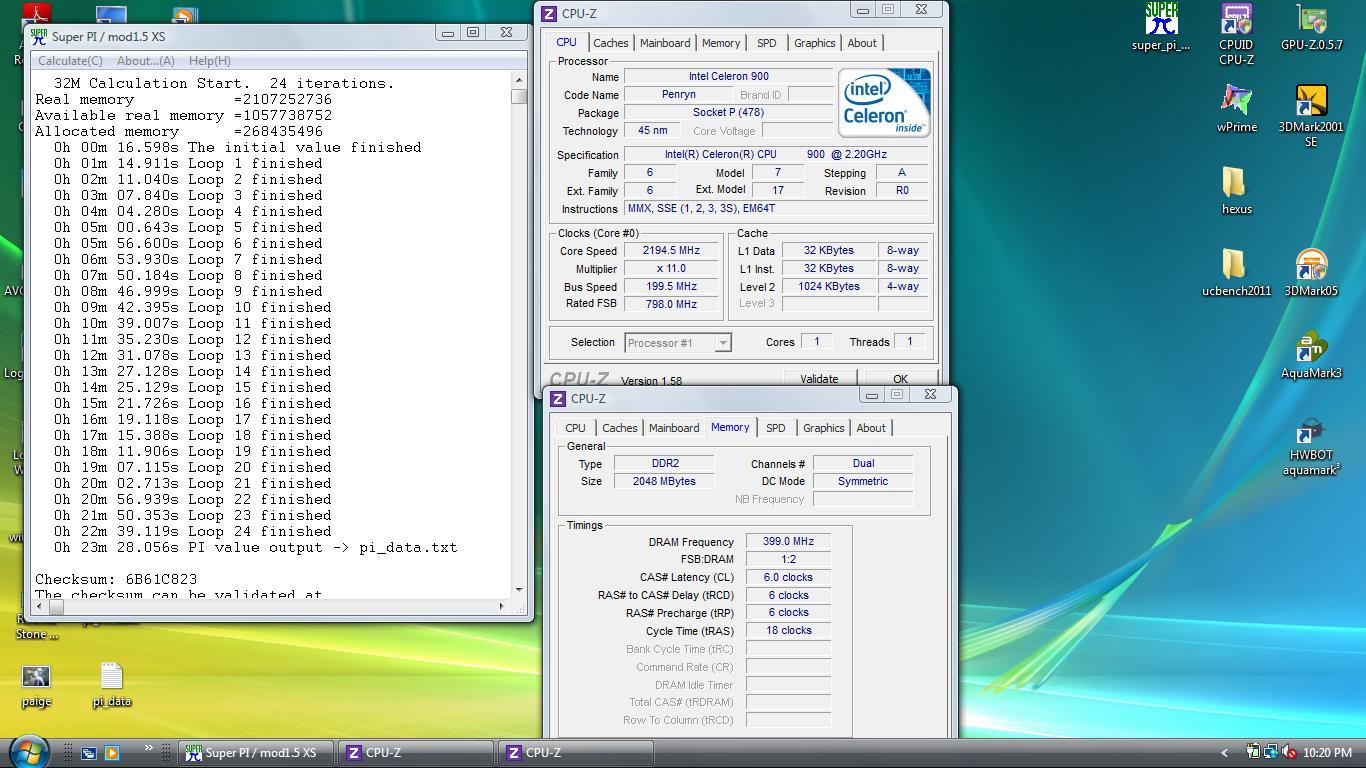Expand the quick launch overflow chevron

pyautogui.click(x=149, y=748)
